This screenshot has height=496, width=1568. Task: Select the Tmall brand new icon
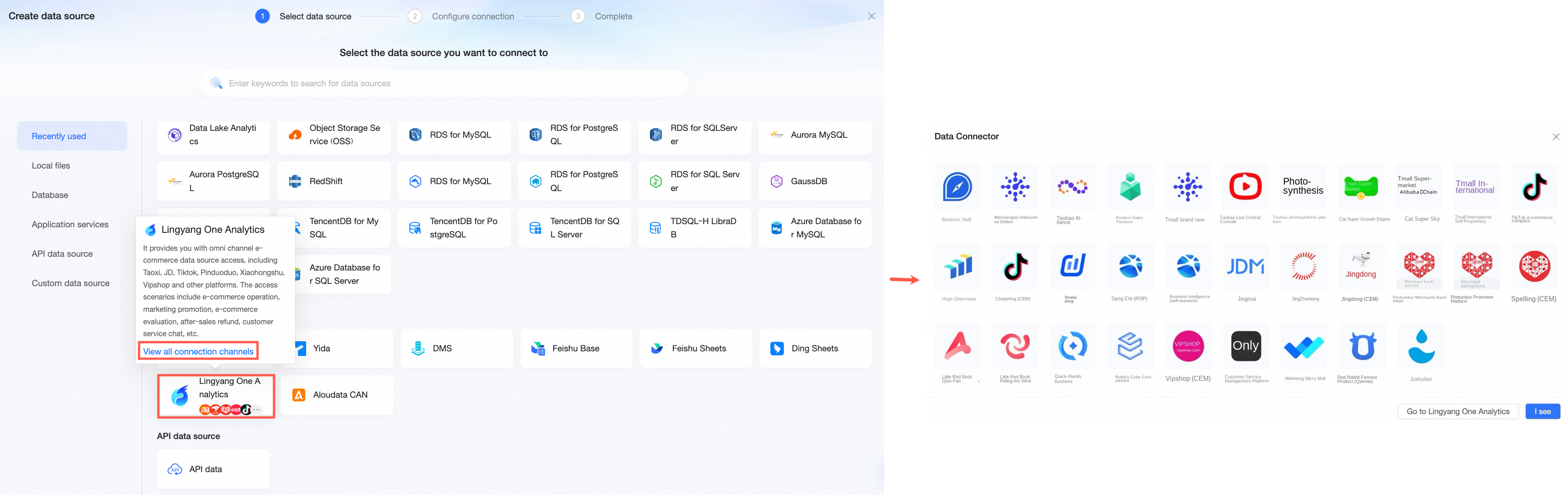(x=1187, y=186)
